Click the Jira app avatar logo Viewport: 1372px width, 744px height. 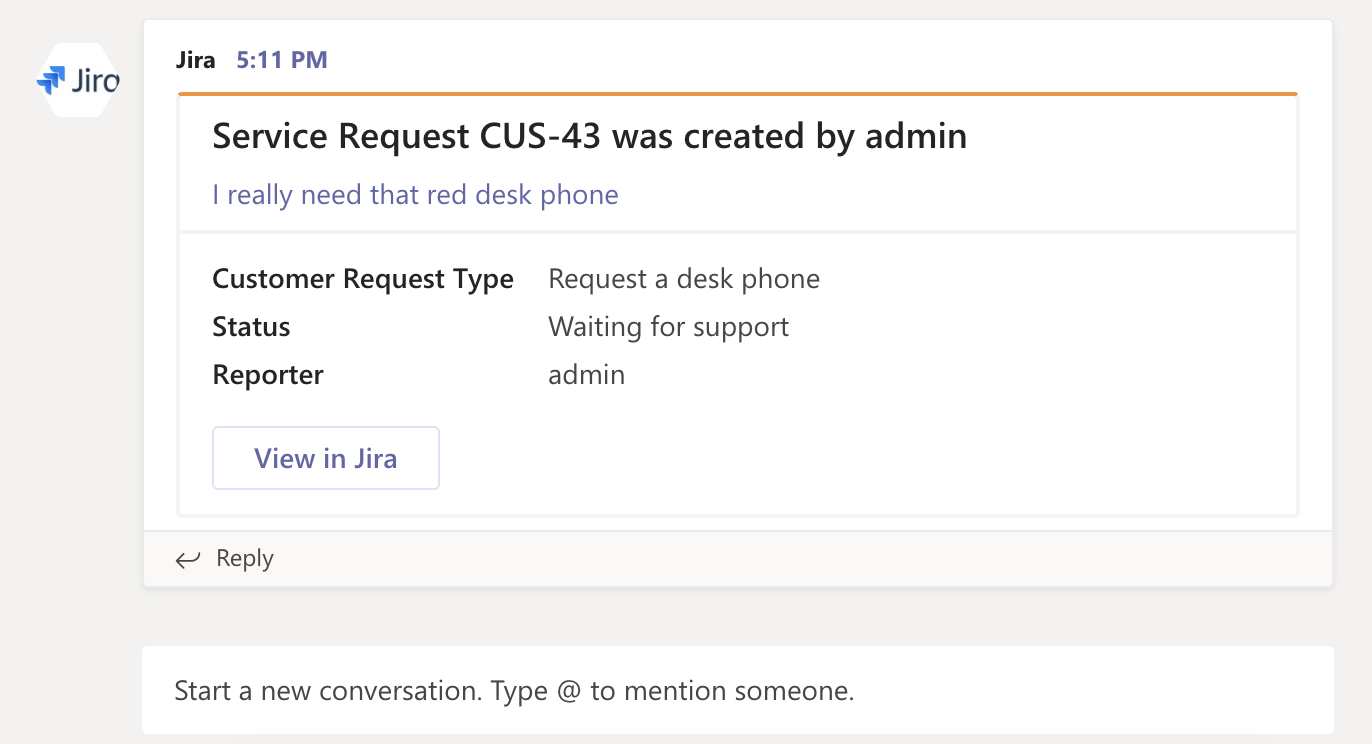point(77,80)
